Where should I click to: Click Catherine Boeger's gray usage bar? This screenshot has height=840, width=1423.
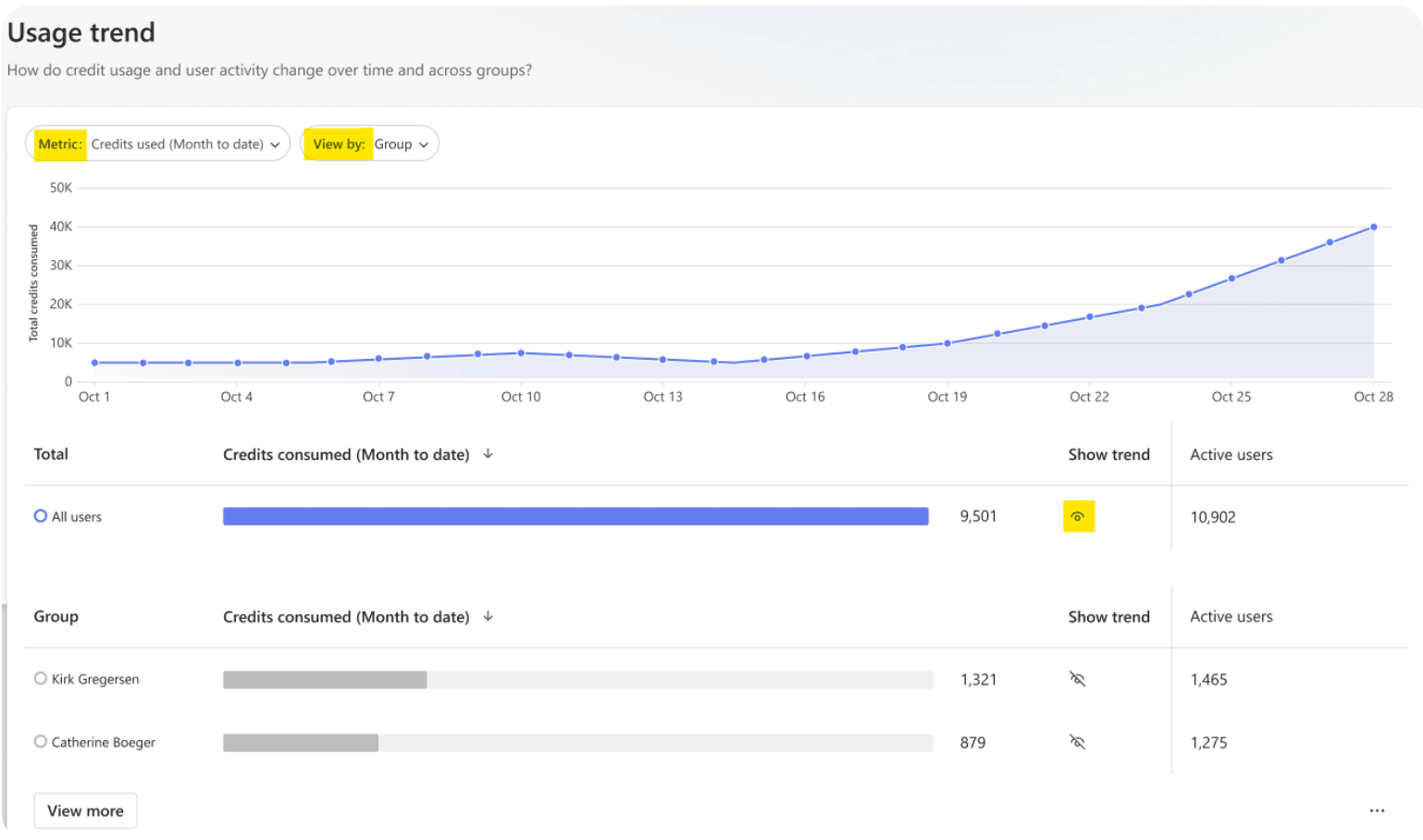click(x=301, y=743)
